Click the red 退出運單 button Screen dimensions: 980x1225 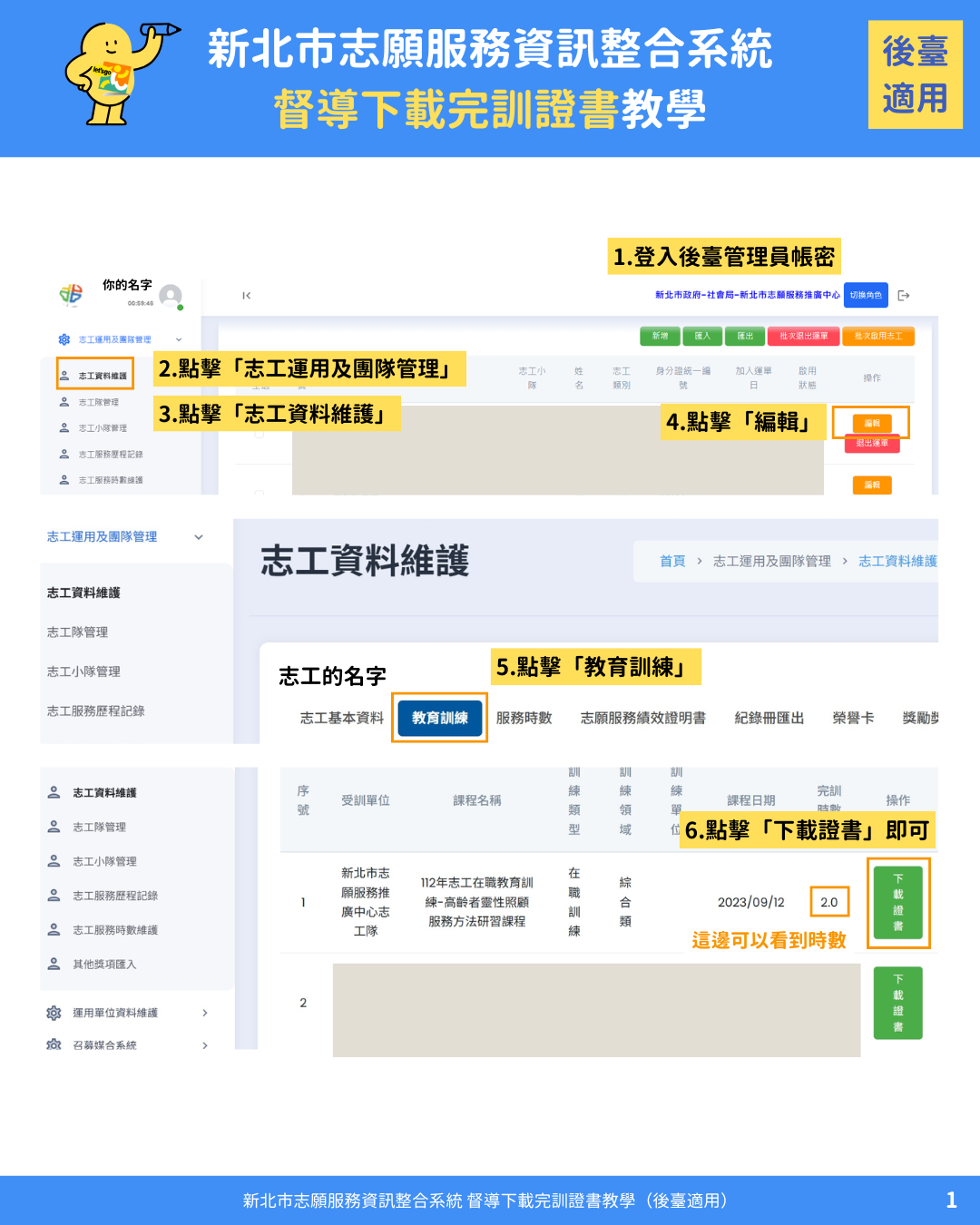click(872, 443)
